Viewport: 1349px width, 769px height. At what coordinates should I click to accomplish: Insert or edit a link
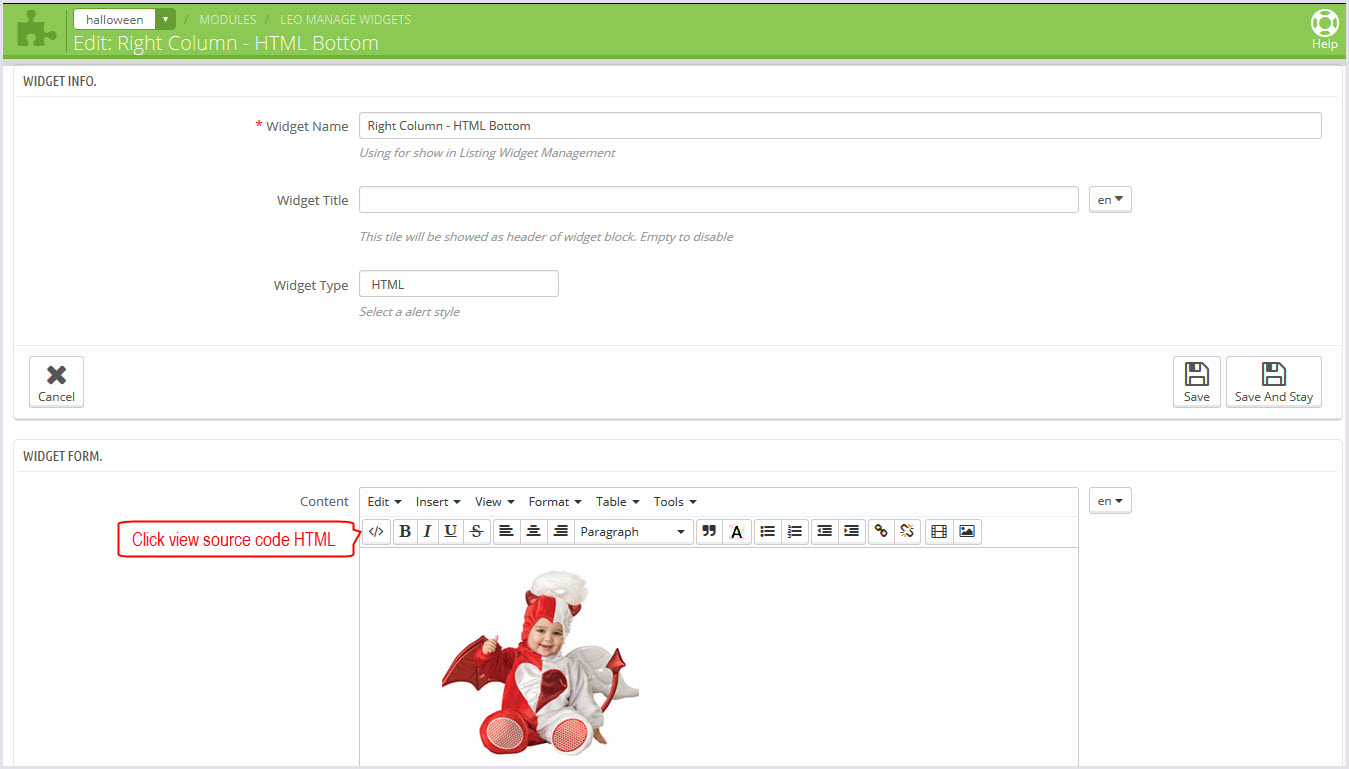(881, 531)
